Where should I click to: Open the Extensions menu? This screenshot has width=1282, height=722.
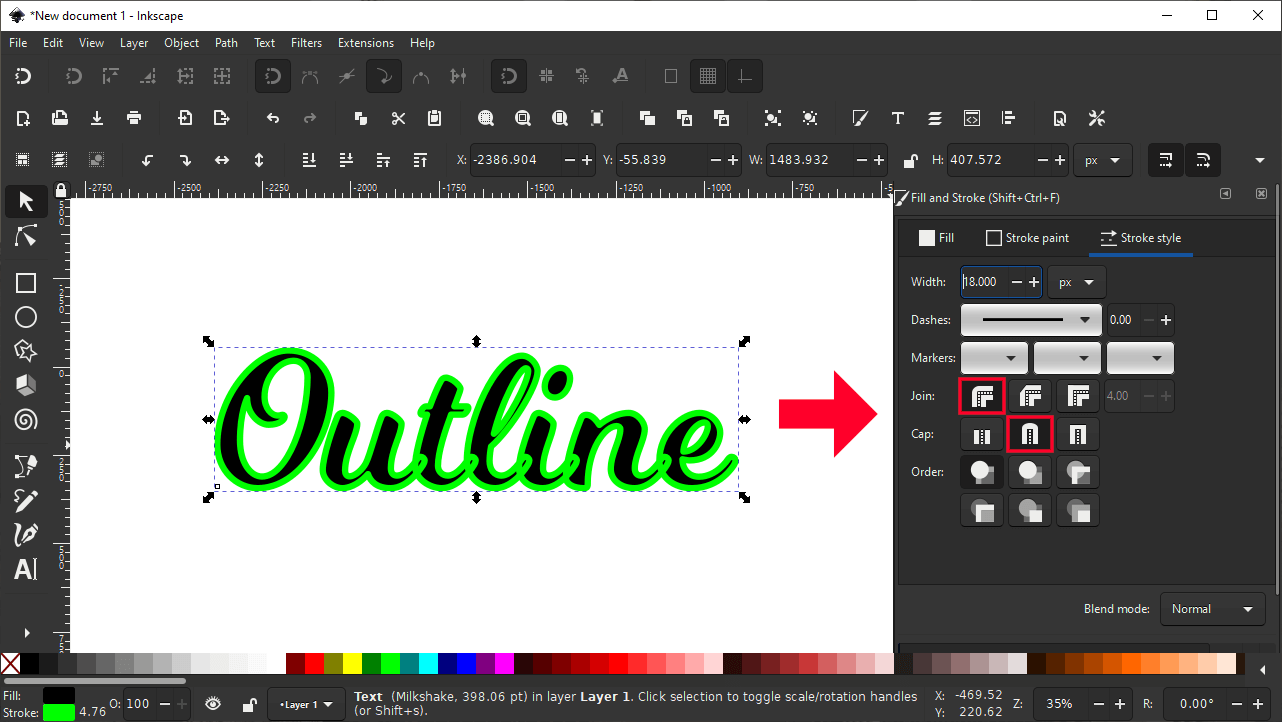(366, 43)
